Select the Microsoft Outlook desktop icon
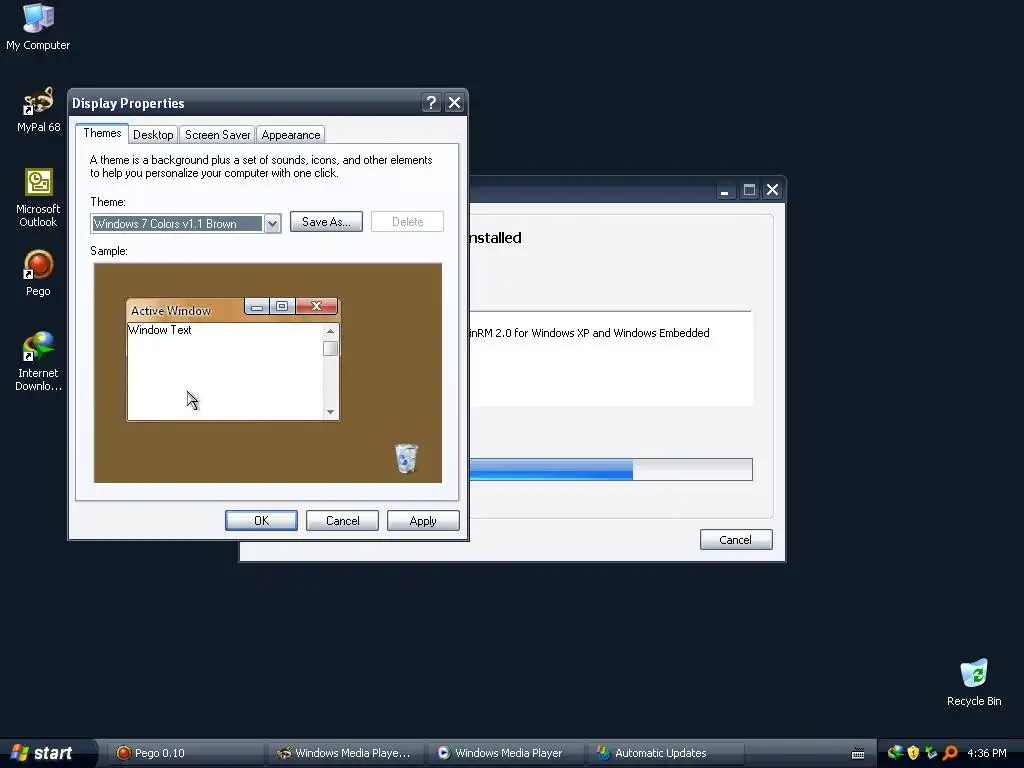The height and width of the screenshot is (768, 1024). (x=38, y=197)
